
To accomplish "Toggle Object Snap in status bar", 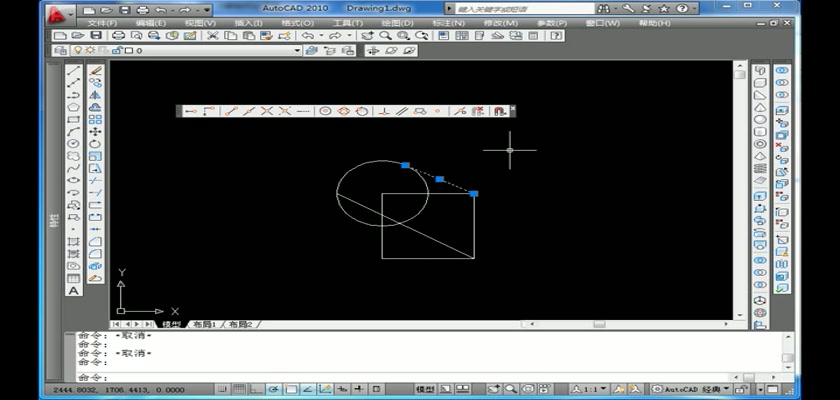I will pos(291,389).
